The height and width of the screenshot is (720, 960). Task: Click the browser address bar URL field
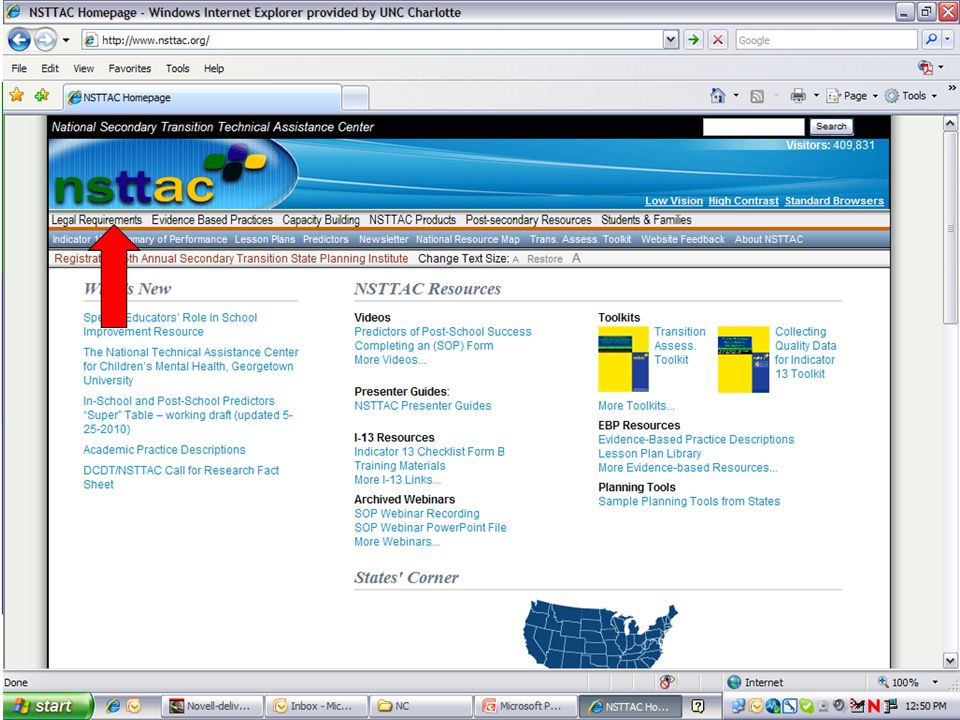372,40
